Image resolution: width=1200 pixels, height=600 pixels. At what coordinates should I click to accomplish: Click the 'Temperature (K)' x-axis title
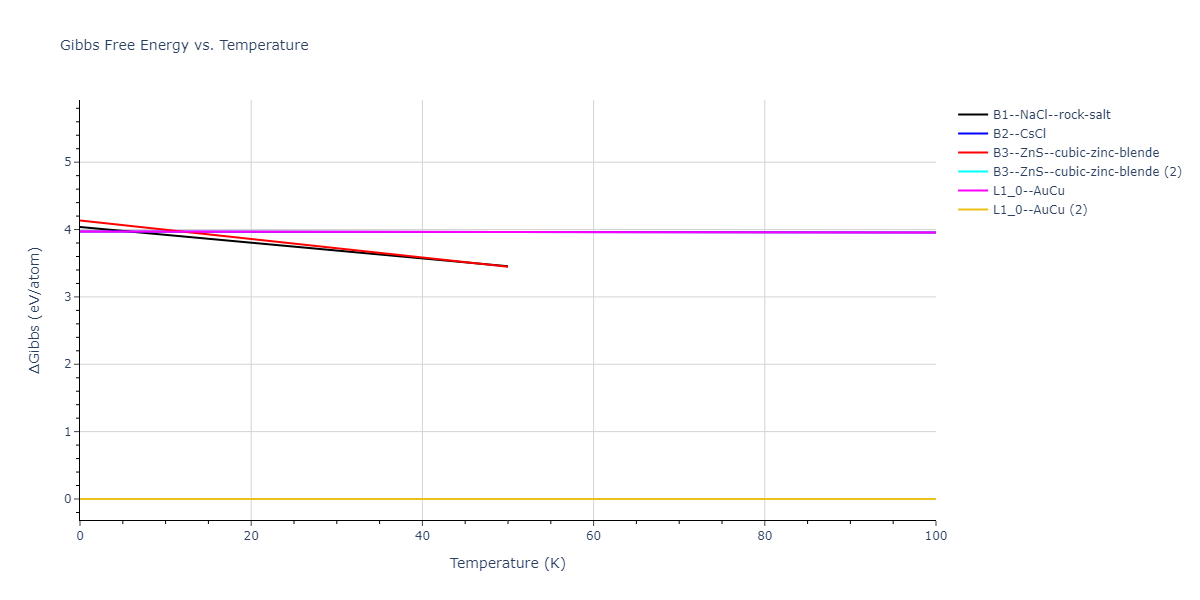click(x=507, y=563)
